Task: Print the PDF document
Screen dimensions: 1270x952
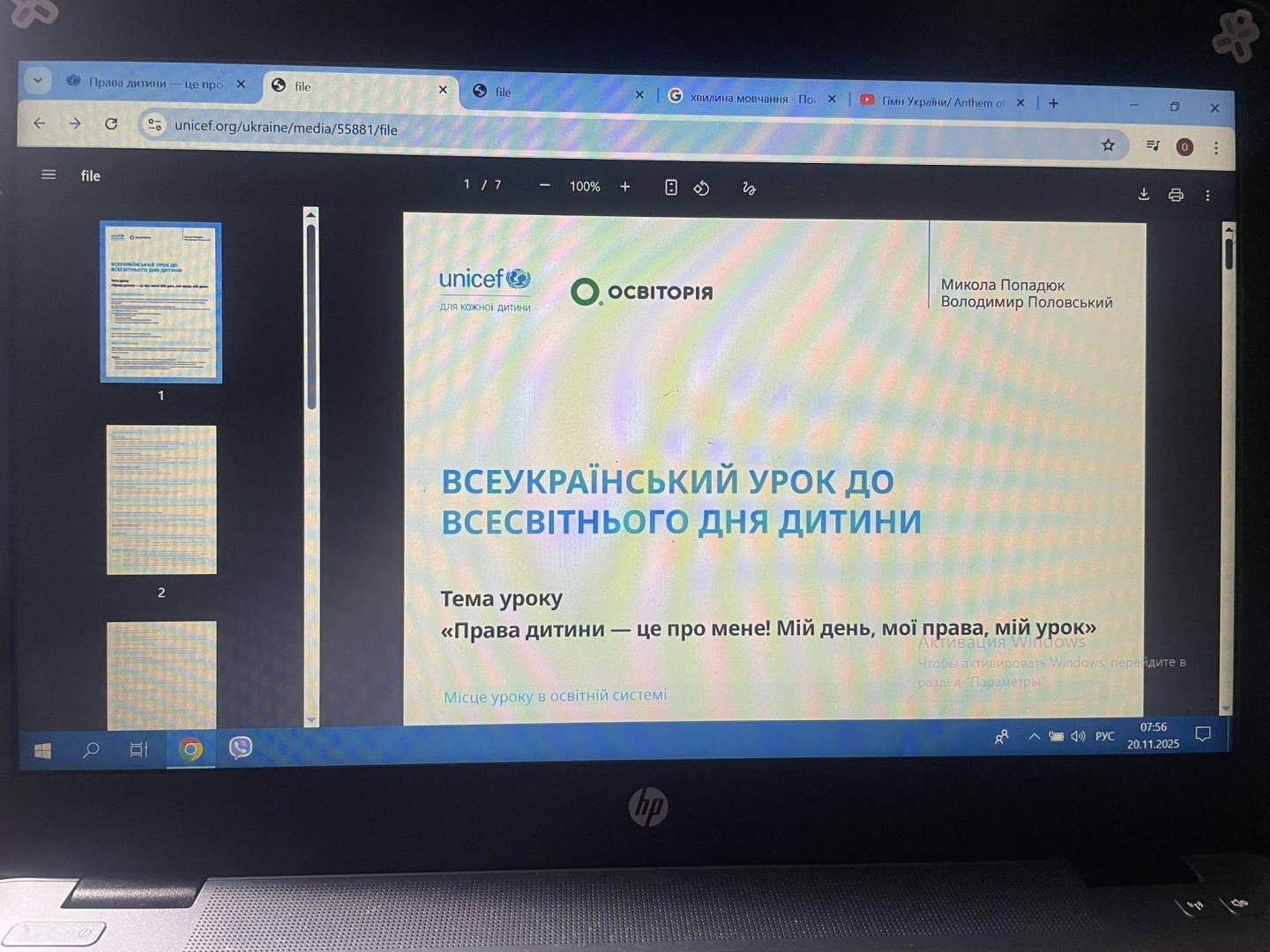Action: click(x=1176, y=195)
